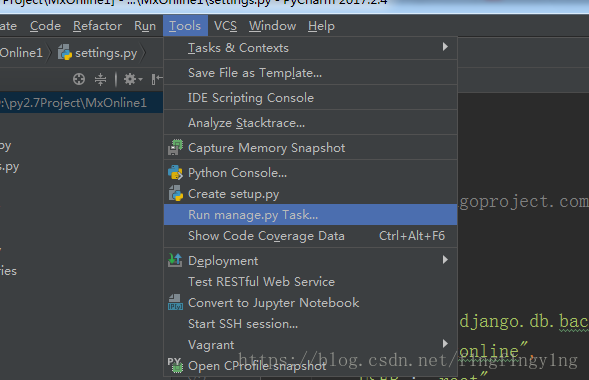Viewport: 589px width, 380px height.
Task: Select Start SSH session
Action: click(x=310, y=324)
